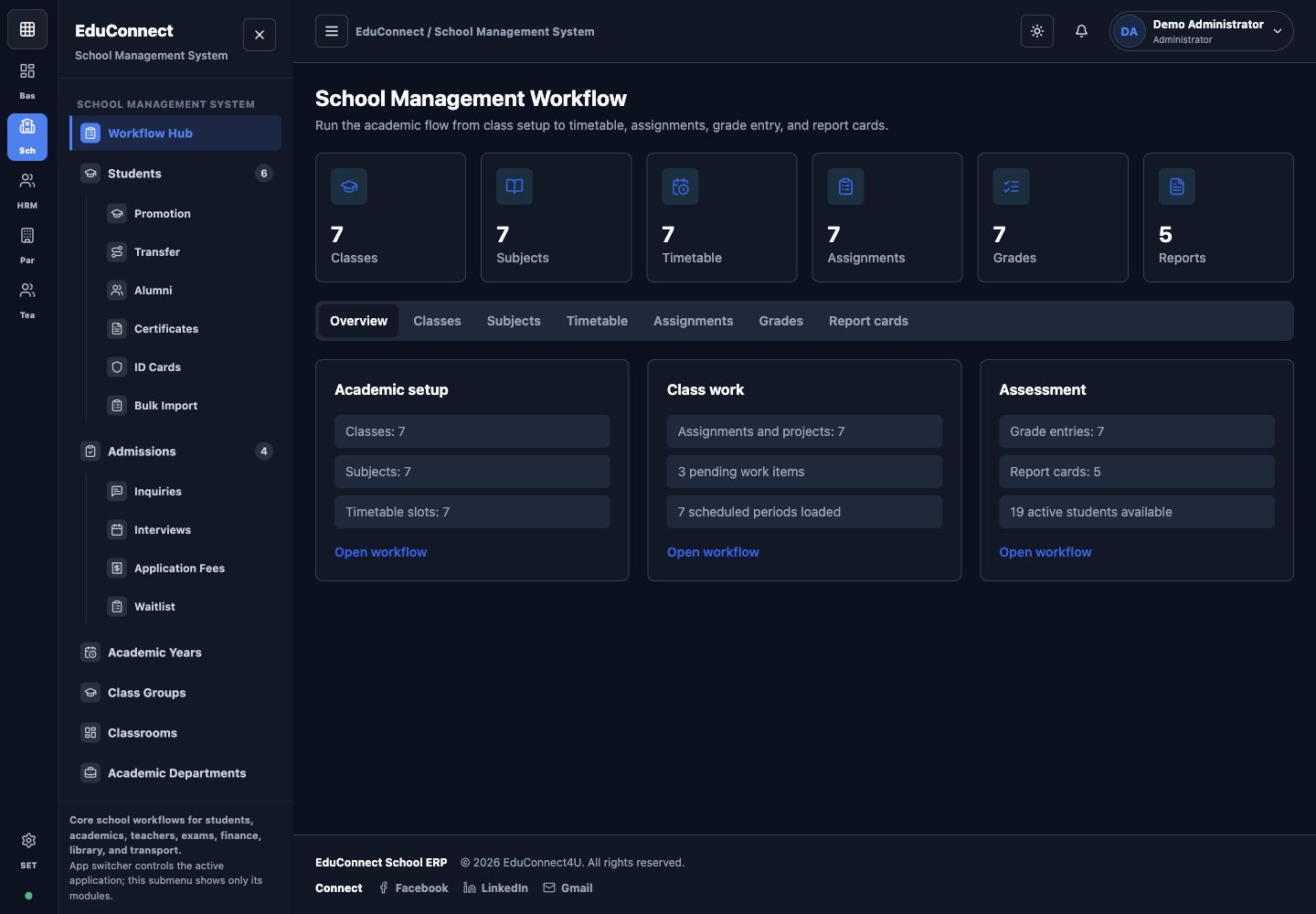Open the HRM application icon
This screenshot has width=1316, height=914.
click(27, 190)
